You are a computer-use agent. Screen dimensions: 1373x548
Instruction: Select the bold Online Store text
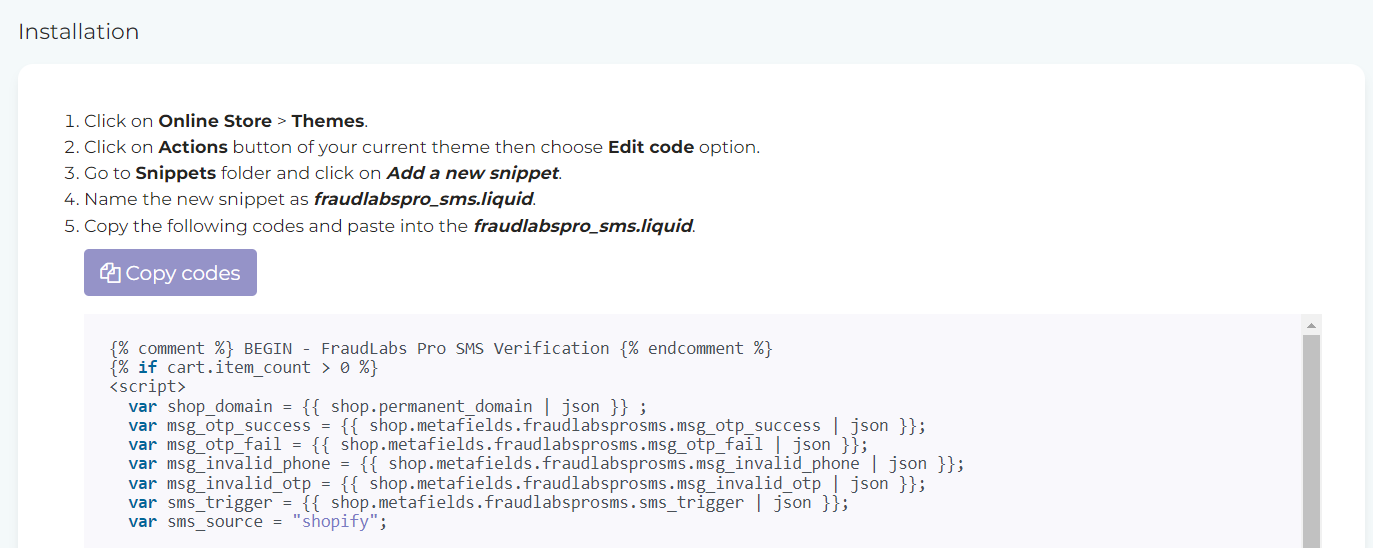click(215, 121)
